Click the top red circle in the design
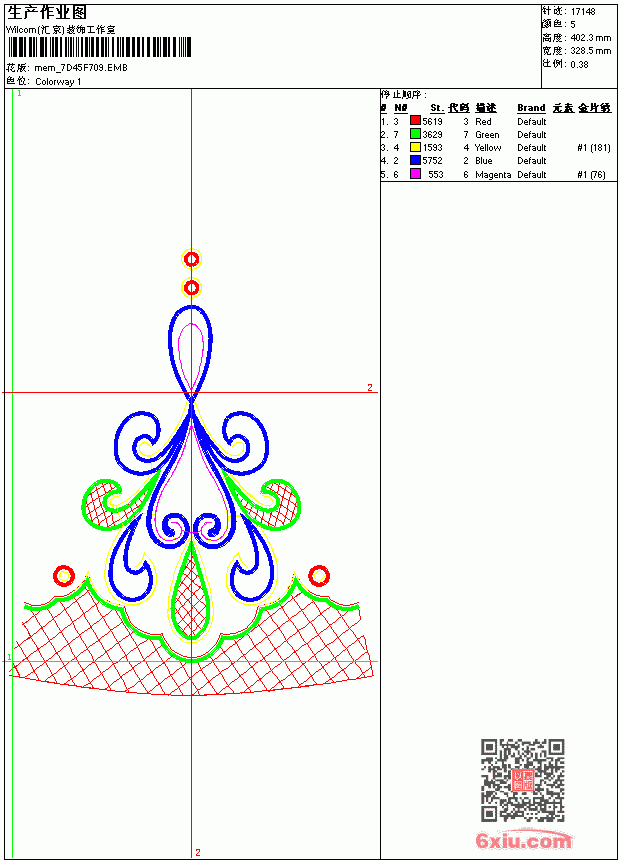The image size is (620, 860). [x=191, y=259]
